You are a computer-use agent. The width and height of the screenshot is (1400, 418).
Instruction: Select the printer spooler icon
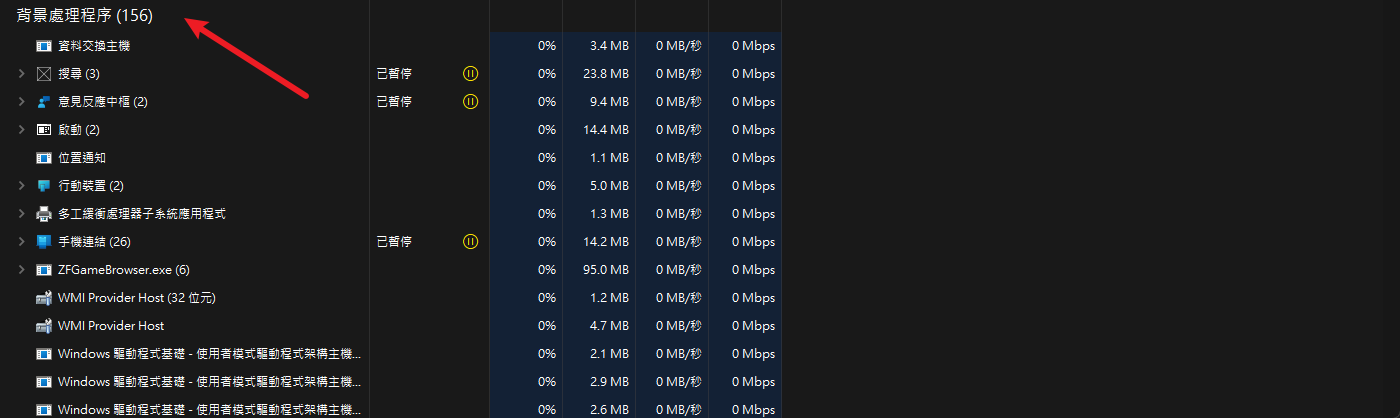(44, 214)
